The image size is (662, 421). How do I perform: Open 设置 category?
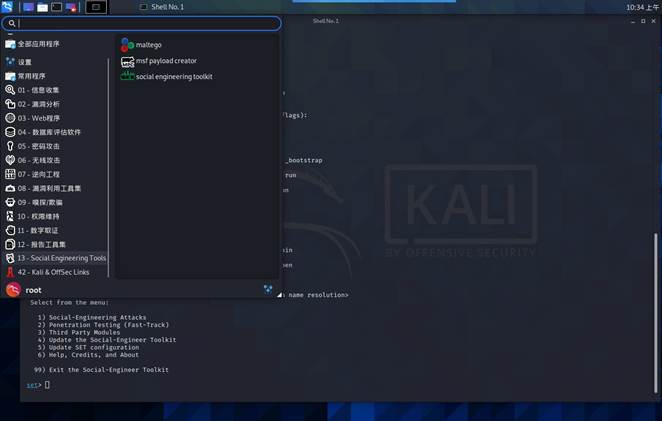click(x=19, y=62)
